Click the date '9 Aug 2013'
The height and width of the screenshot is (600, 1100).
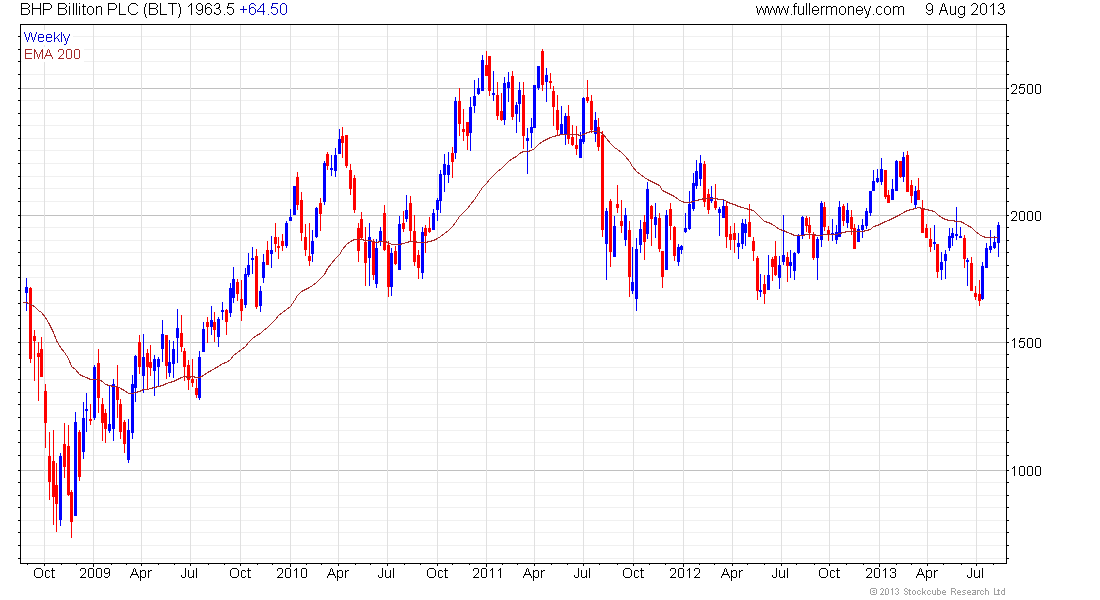[x=965, y=10]
